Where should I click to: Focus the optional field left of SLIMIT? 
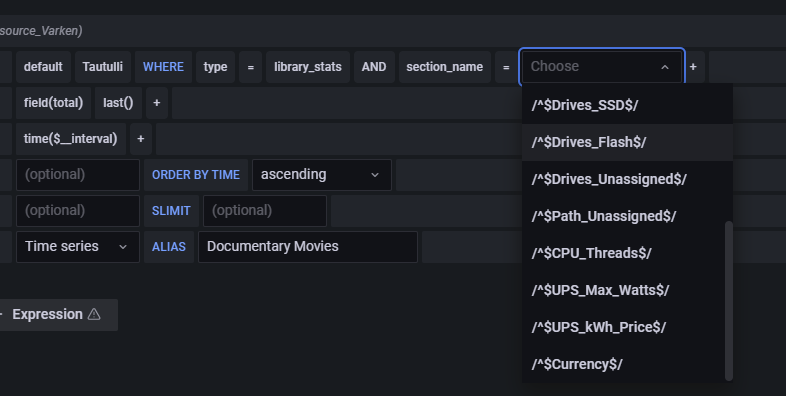(x=78, y=211)
